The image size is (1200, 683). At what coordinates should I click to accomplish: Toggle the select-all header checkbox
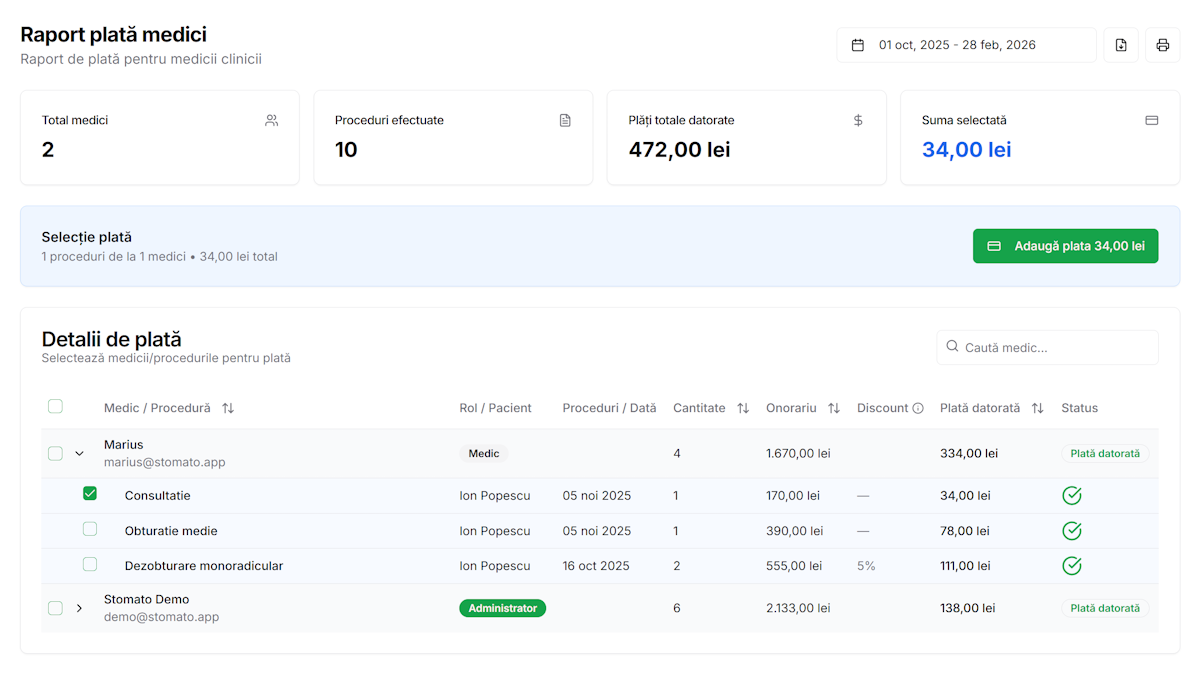pos(56,406)
